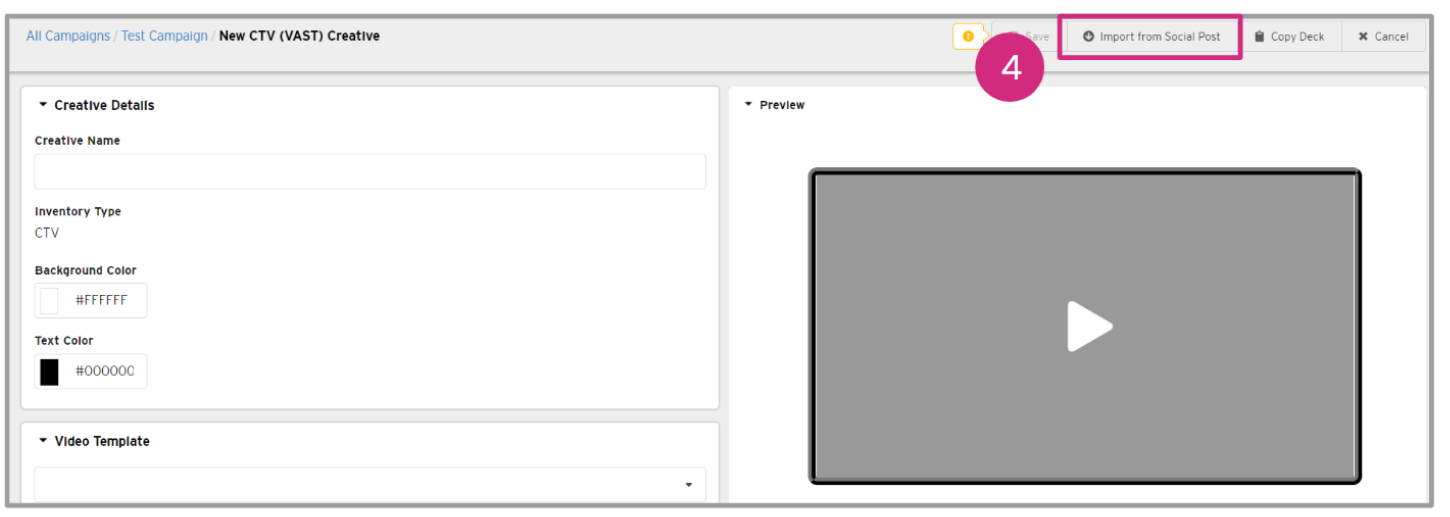Click the clipboard icon on Copy Deck
Image resolution: width=1450 pixels, height=517 pixels.
pyautogui.click(x=1260, y=37)
